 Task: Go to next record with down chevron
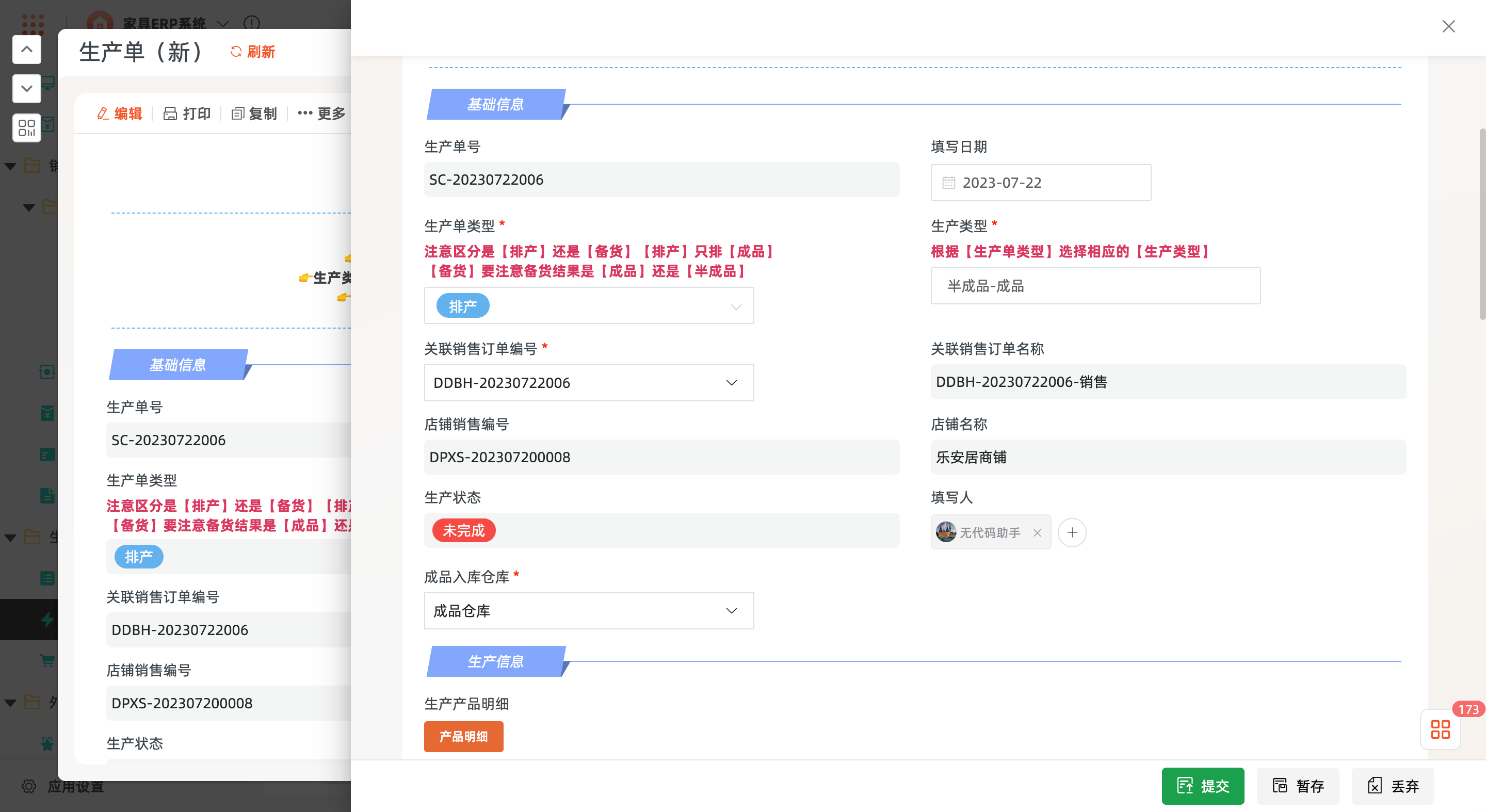[x=26, y=89]
